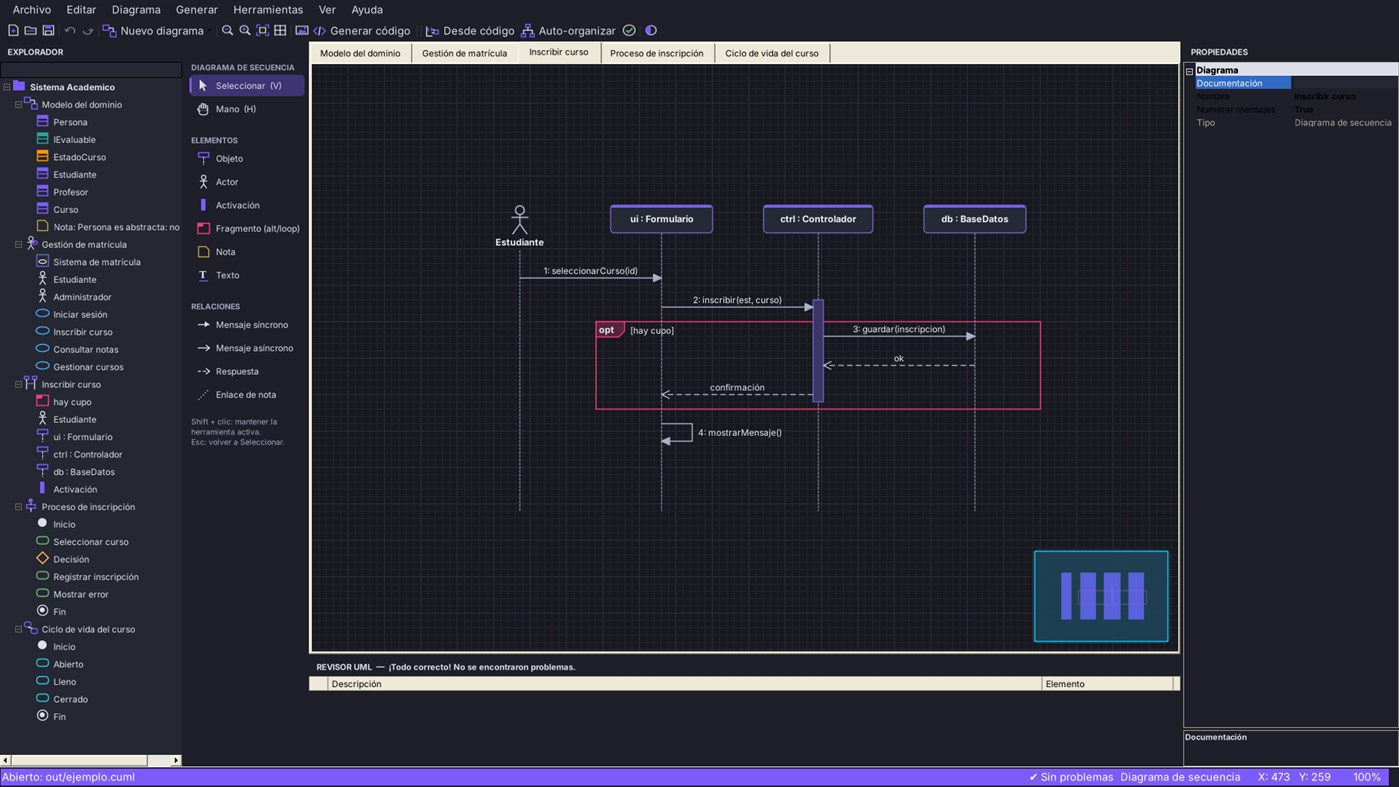Screen dimensions: 1399x787
Task: Collapse Inscribir curso tree node
Action: pos(18,384)
